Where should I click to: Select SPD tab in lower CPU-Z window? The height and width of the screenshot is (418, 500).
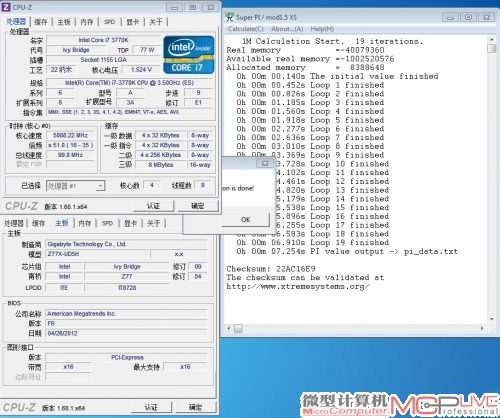coord(107,224)
